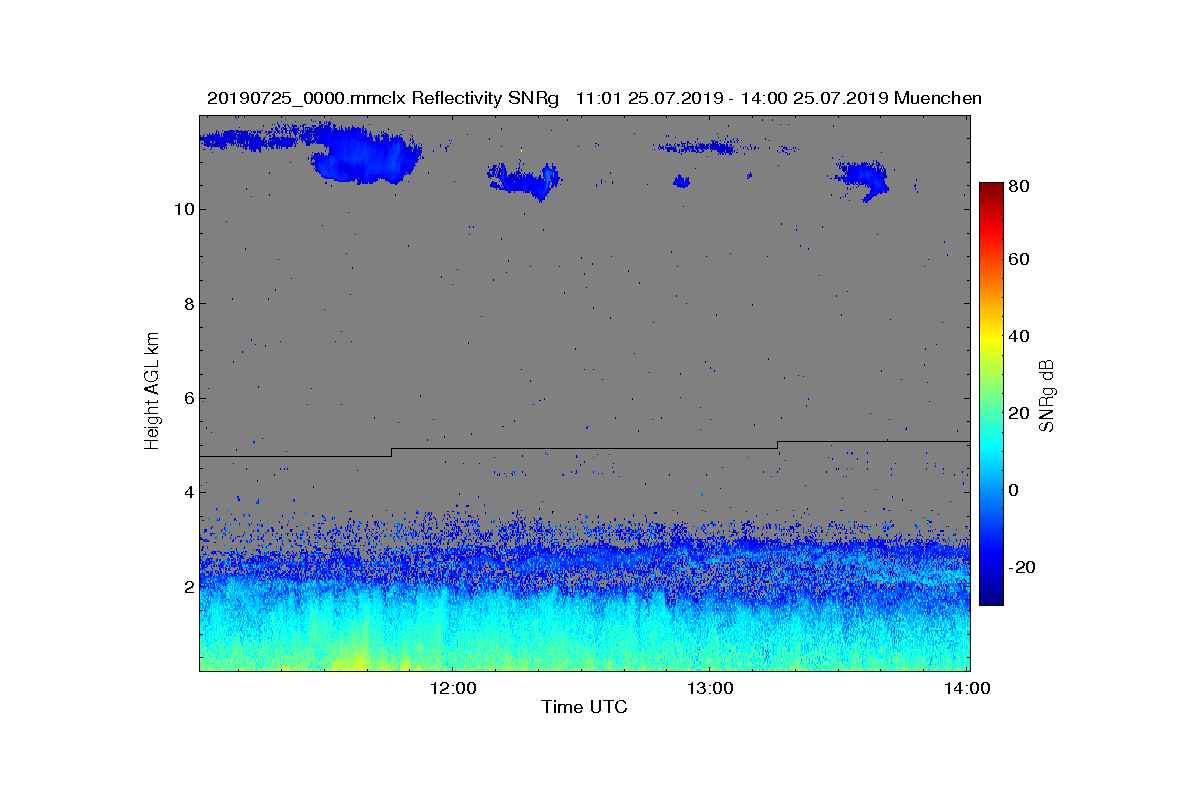Click the colorbar value label 20
The image size is (1200, 800).
pos(1021,413)
